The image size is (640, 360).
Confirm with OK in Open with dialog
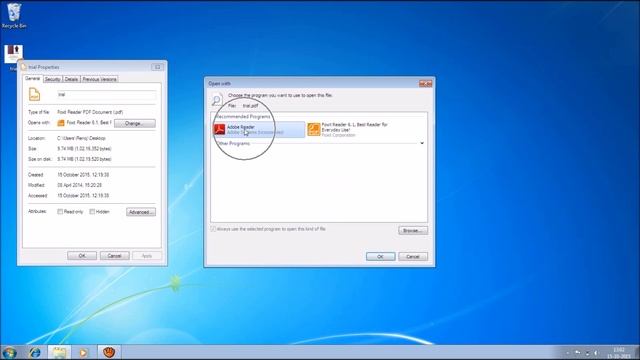[380, 256]
